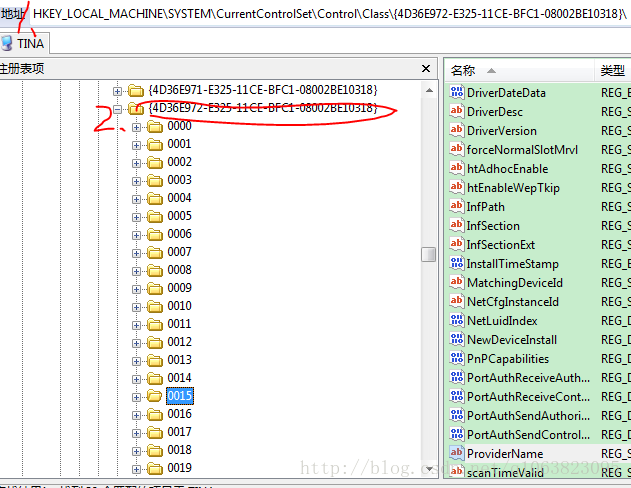Select the PnPCapabilities value name
The height and width of the screenshot is (488, 631).
pyautogui.click(x=508, y=358)
